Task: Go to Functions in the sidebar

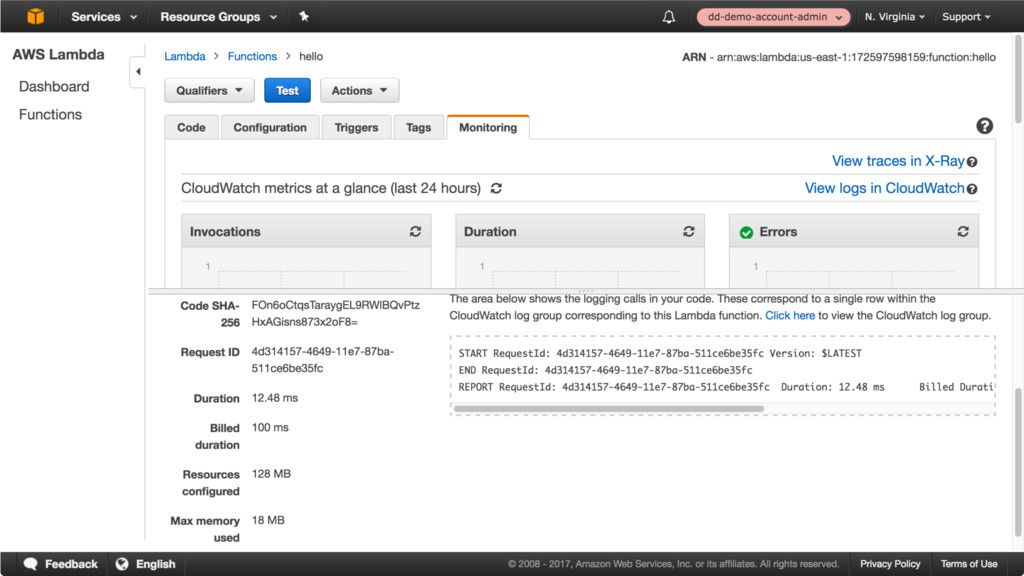Action: 50,114
